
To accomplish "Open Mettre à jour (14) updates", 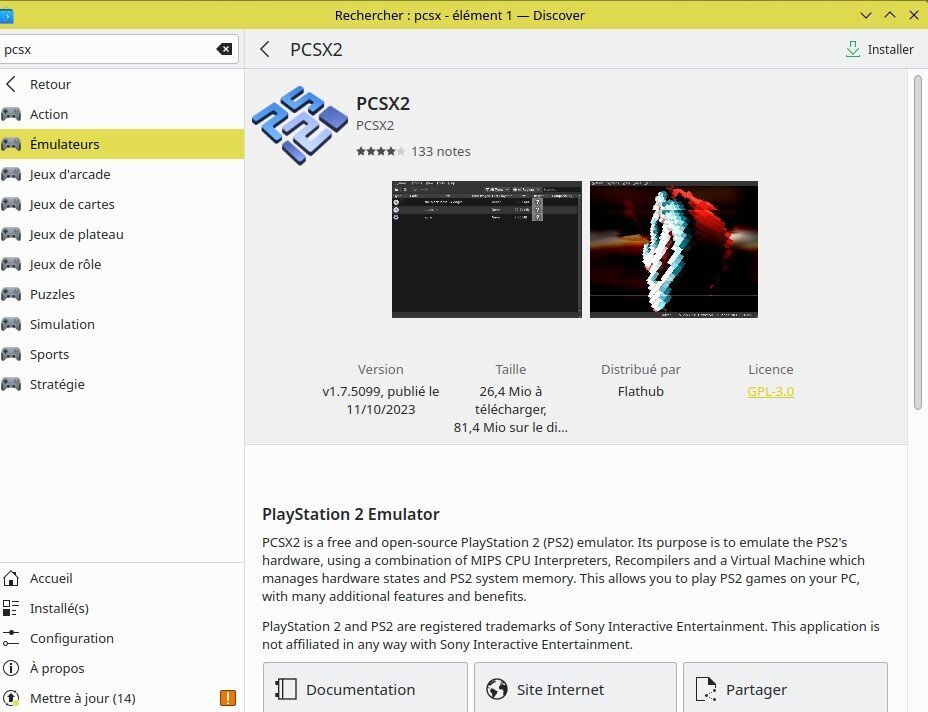I will coord(121,698).
